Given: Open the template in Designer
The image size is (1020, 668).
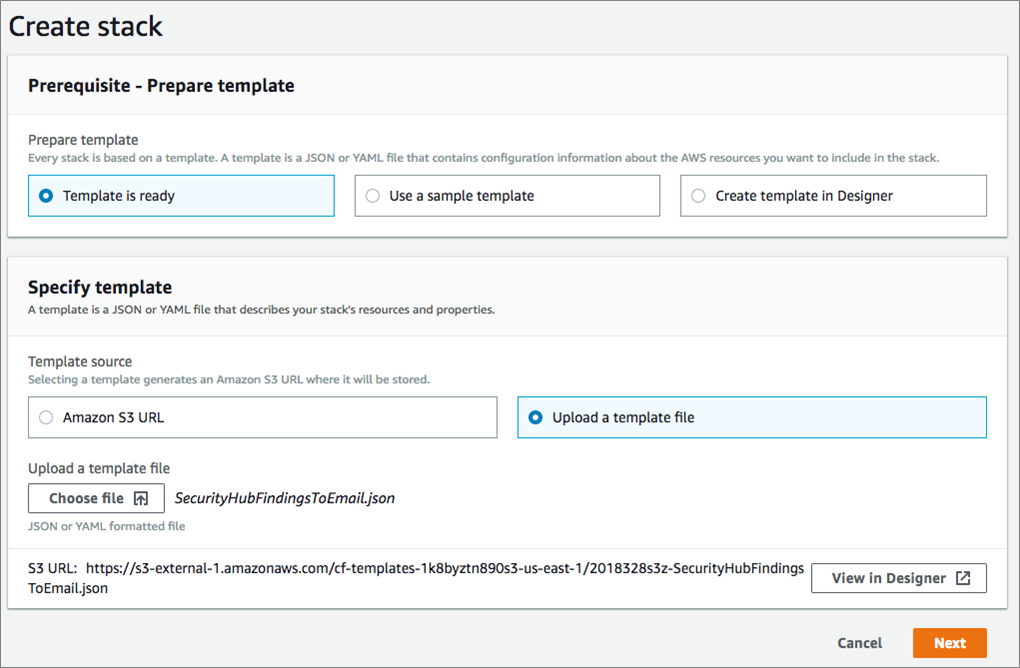Looking at the screenshot, I should (899, 578).
